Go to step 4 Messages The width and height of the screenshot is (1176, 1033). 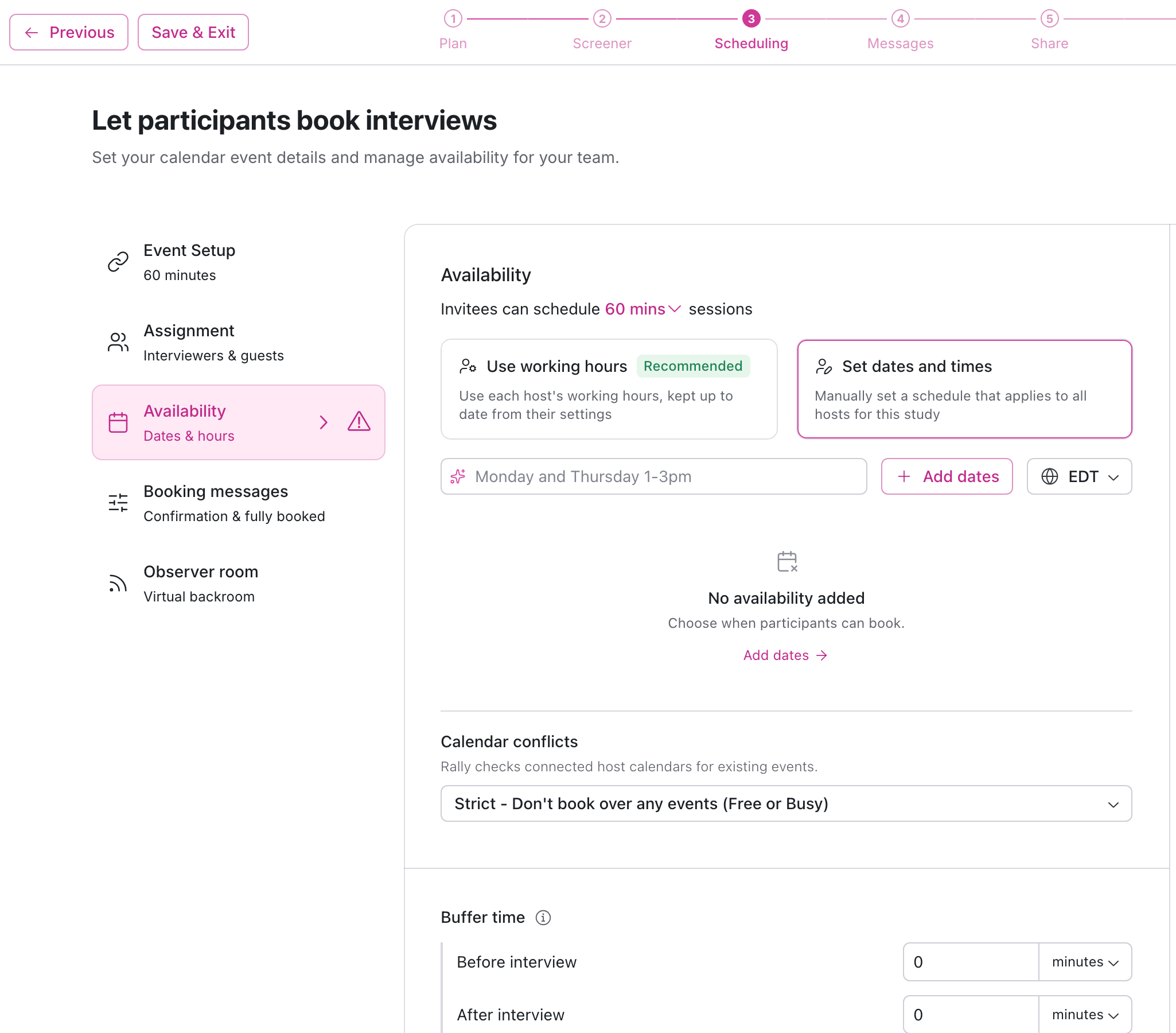tap(901, 32)
